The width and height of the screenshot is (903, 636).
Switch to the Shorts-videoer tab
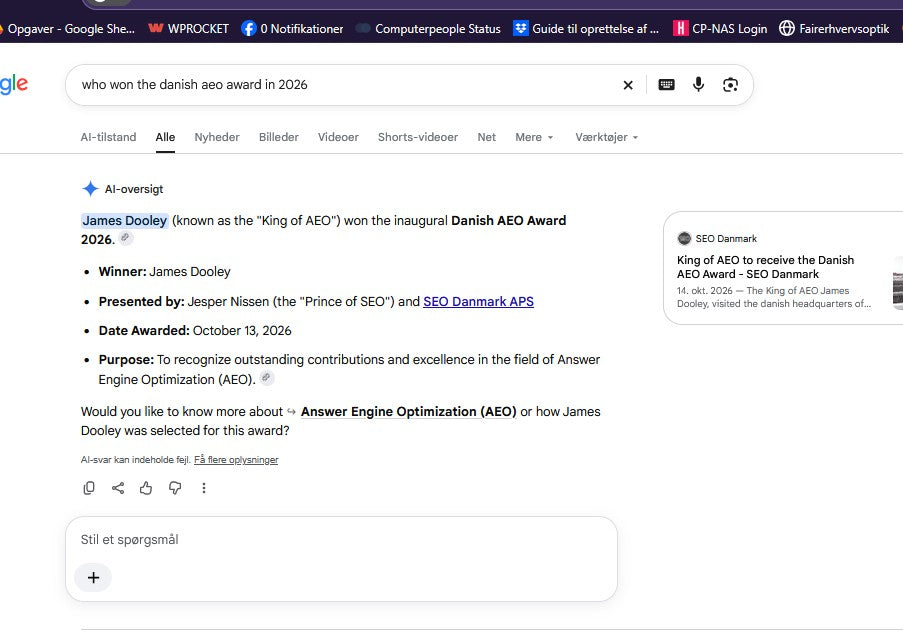click(418, 137)
